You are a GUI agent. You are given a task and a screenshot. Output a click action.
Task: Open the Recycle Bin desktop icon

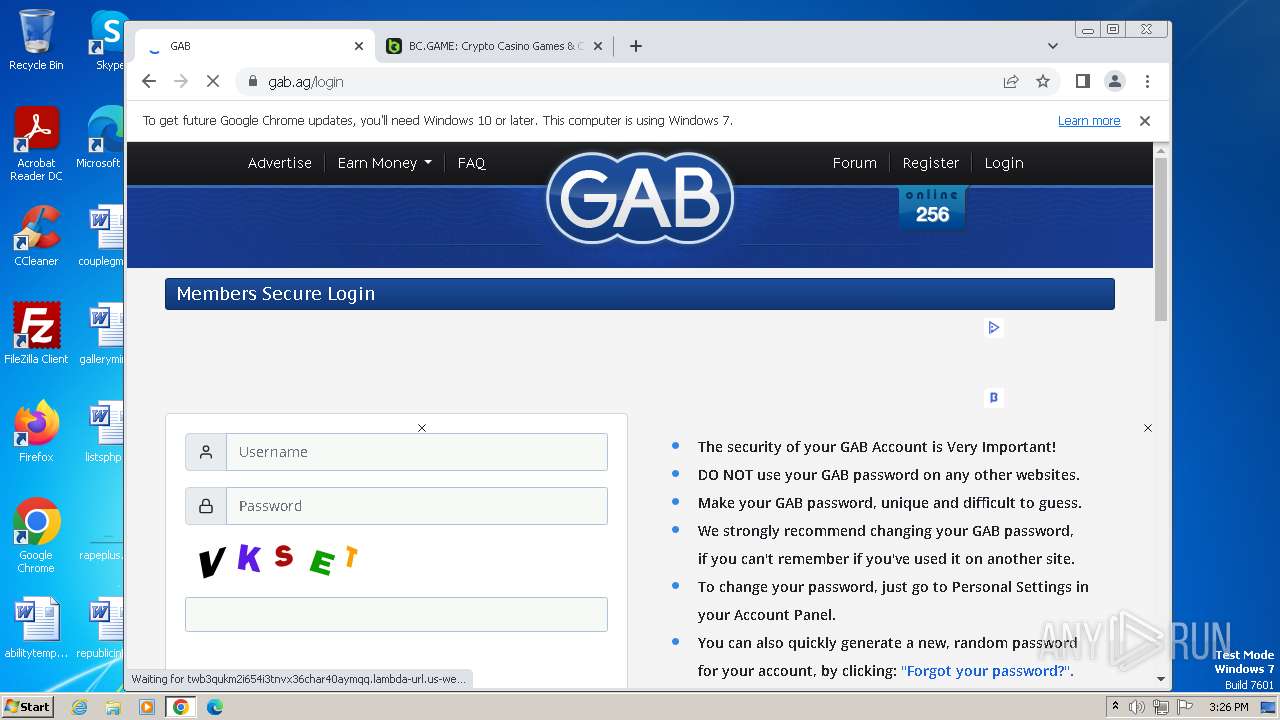(36, 40)
